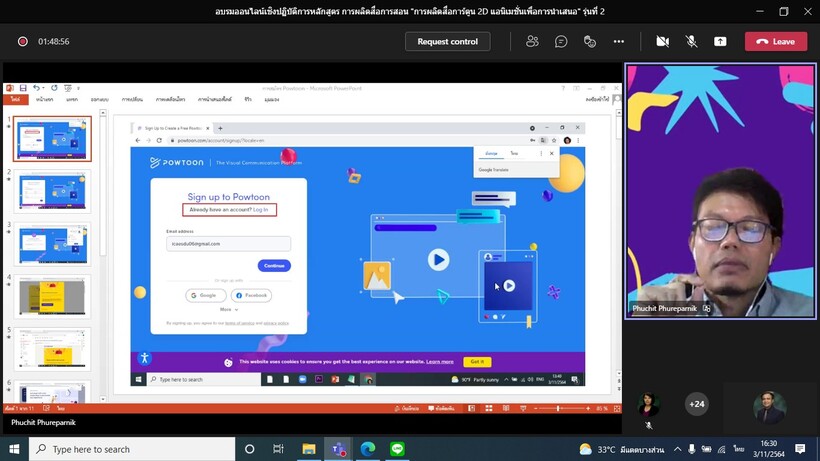Click the taskbar search box
Viewport: 820px width, 461px height.
(132, 449)
